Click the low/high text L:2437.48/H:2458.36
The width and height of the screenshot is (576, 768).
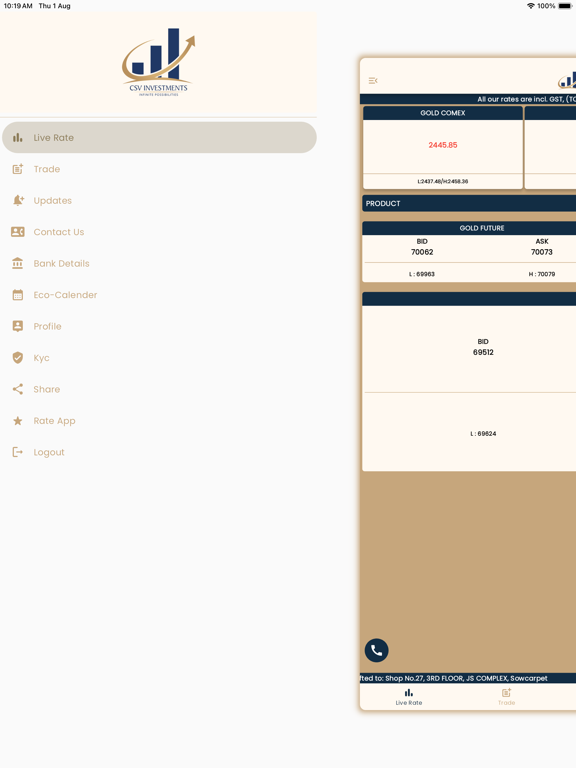tap(443, 181)
